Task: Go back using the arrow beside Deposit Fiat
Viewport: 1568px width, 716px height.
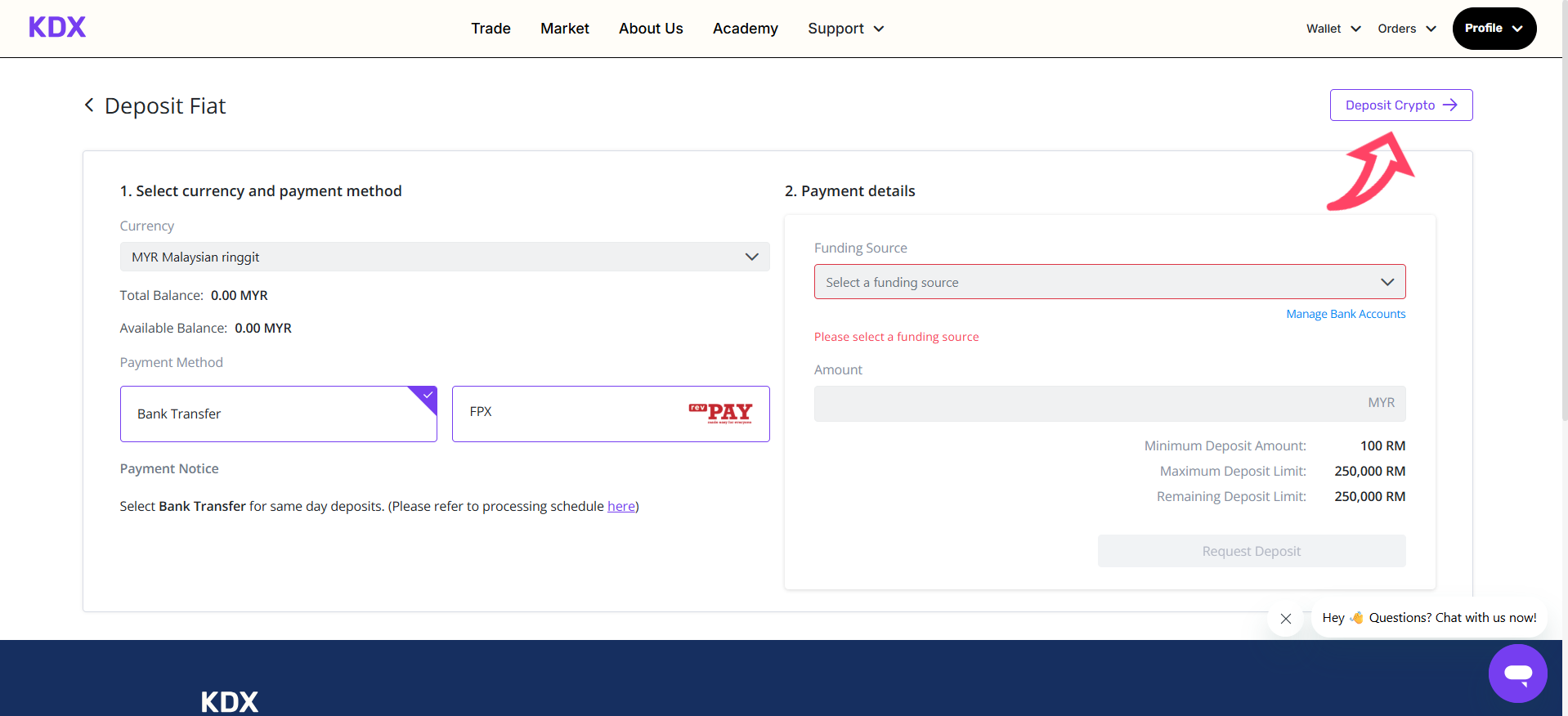Action: [x=89, y=105]
